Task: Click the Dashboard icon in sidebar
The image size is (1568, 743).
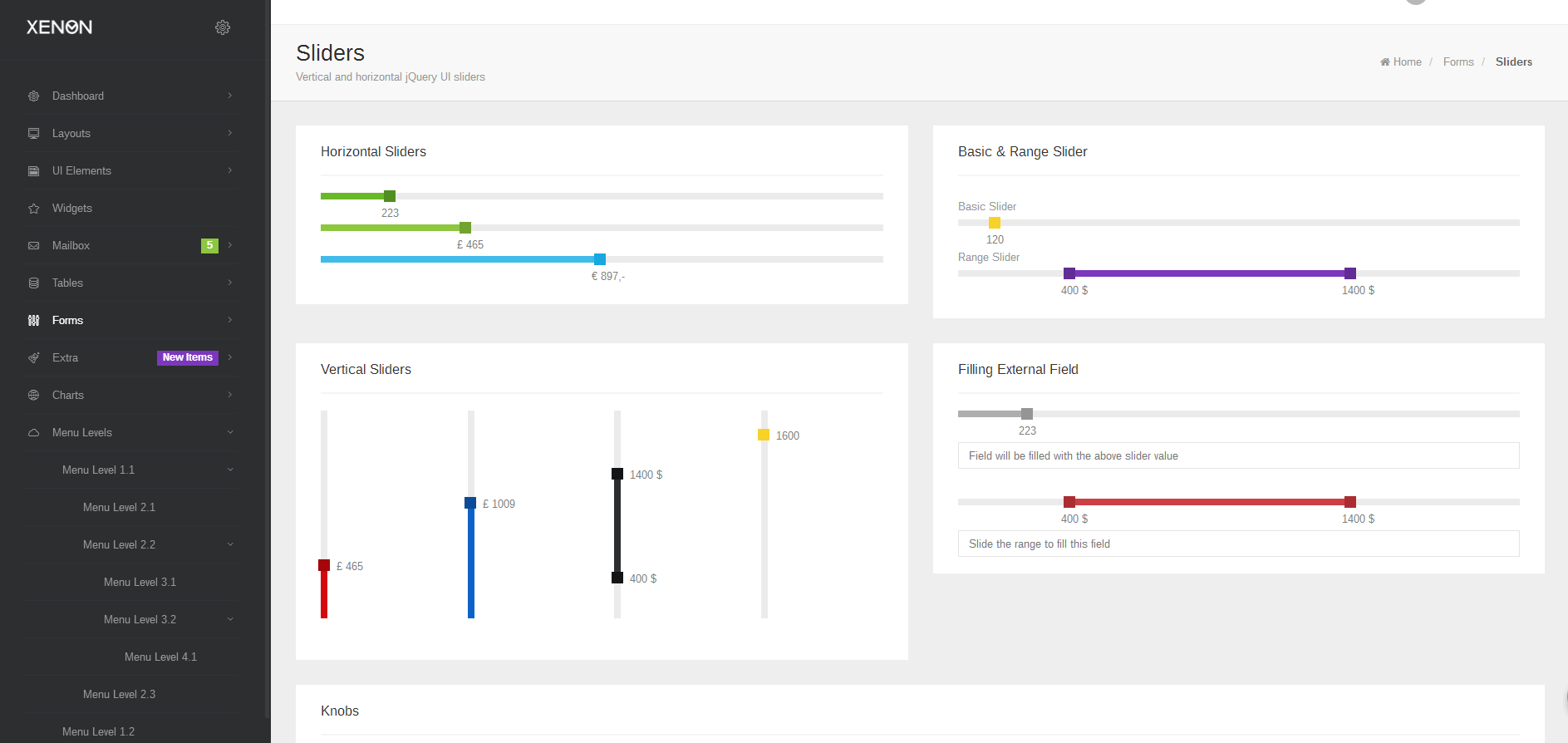Action: click(x=34, y=96)
